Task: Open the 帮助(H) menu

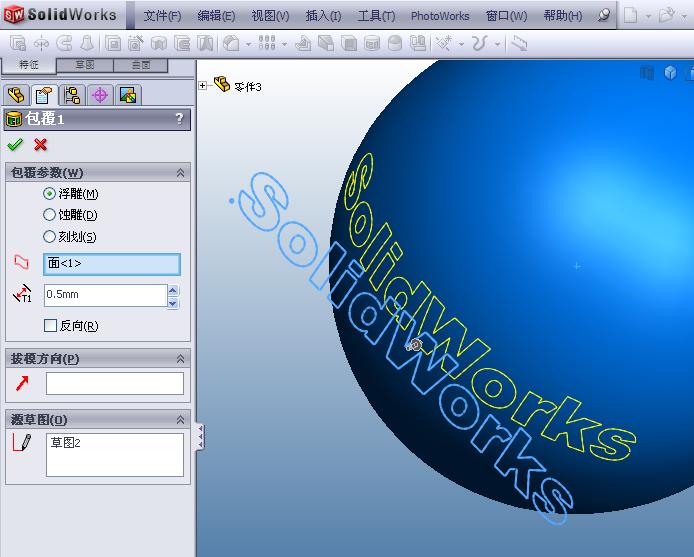Action: (x=563, y=16)
